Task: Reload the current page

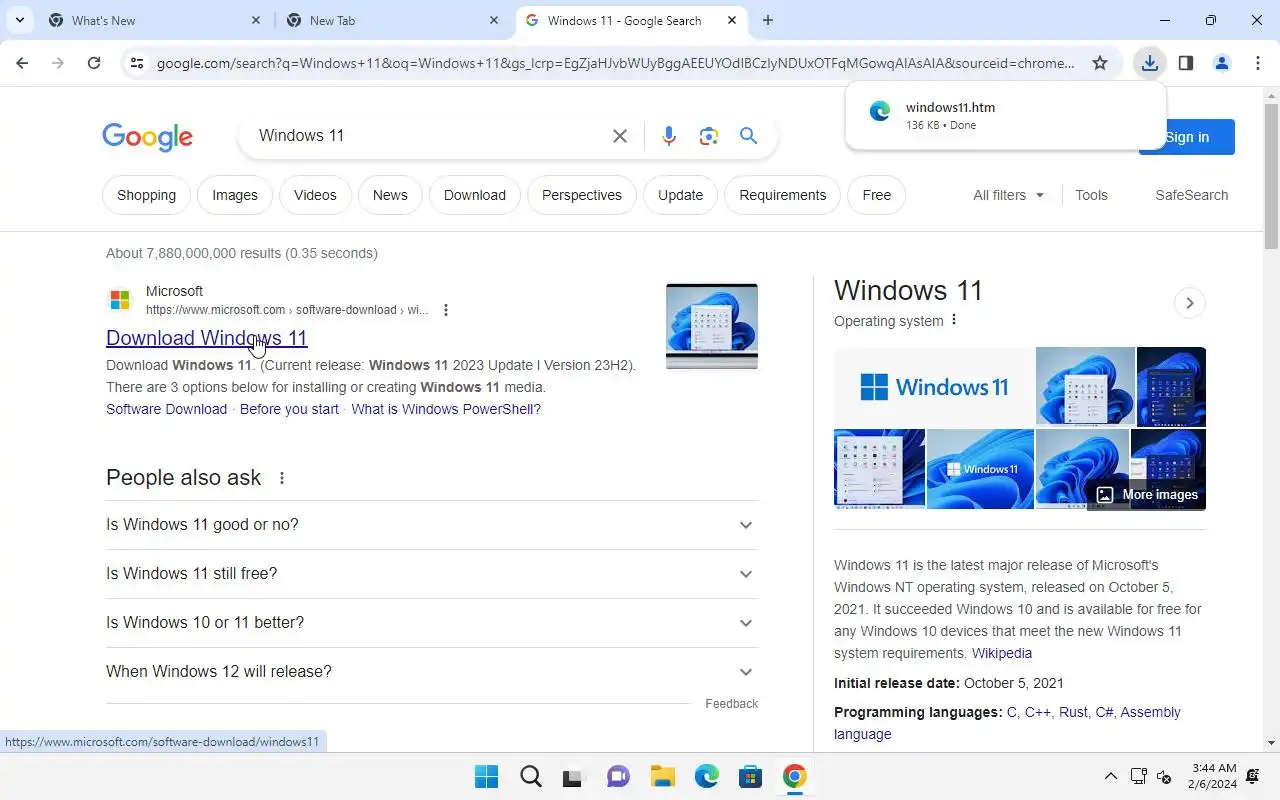Action: [x=94, y=63]
